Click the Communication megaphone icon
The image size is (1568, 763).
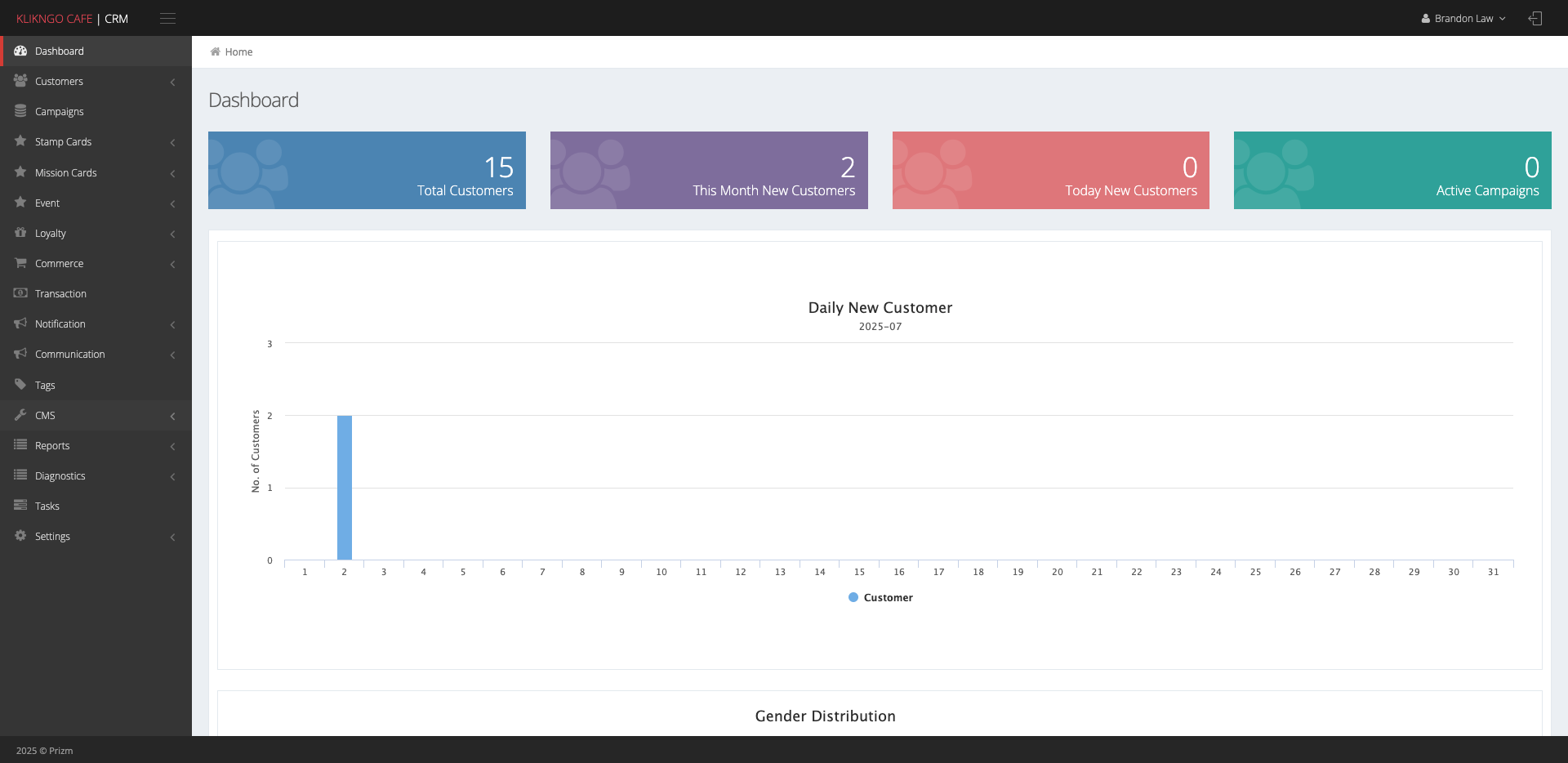(20, 354)
